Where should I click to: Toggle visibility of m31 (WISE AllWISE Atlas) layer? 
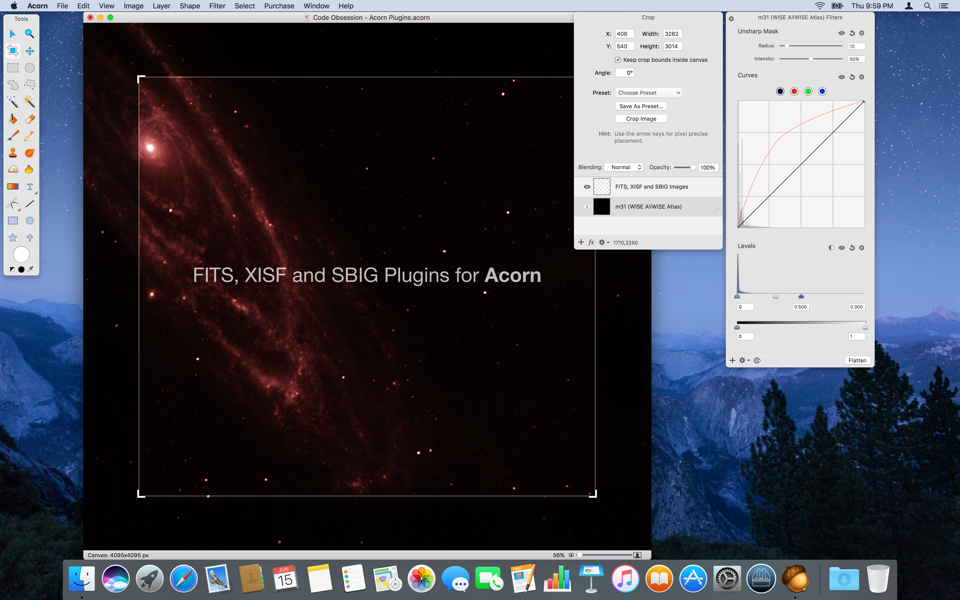[587, 206]
